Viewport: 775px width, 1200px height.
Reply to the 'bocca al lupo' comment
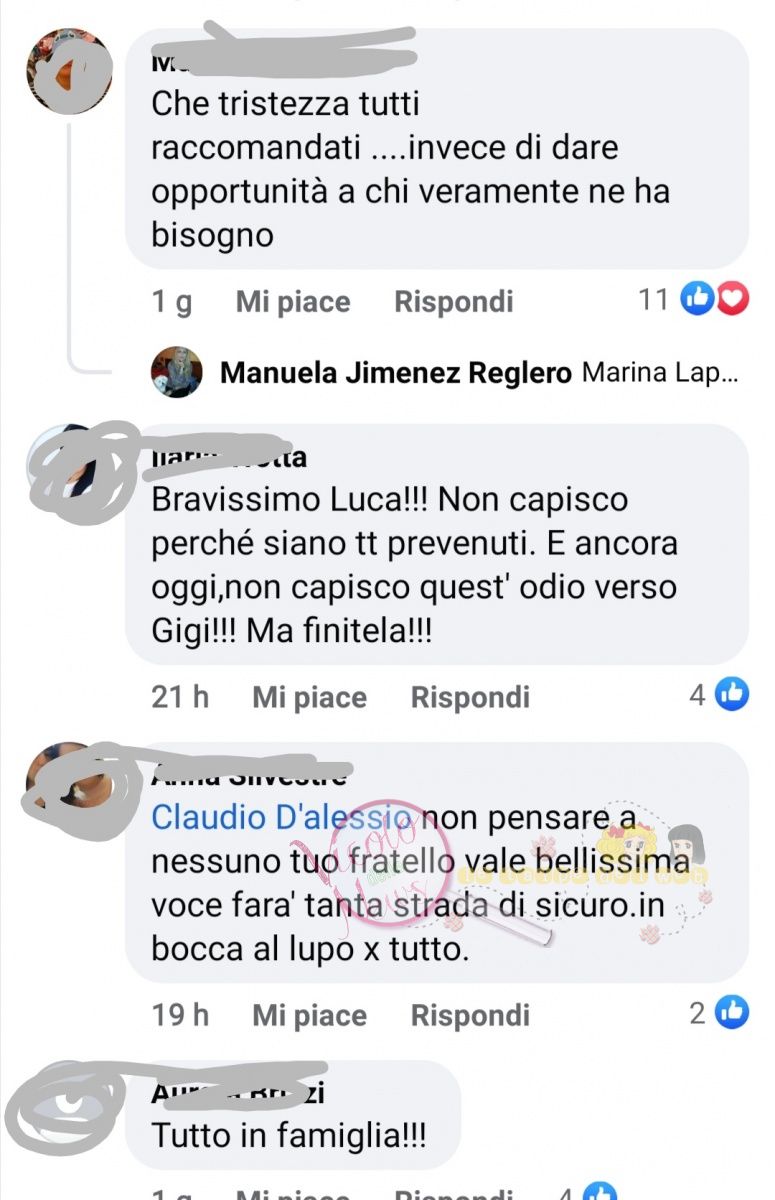(x=470, y=1016)
